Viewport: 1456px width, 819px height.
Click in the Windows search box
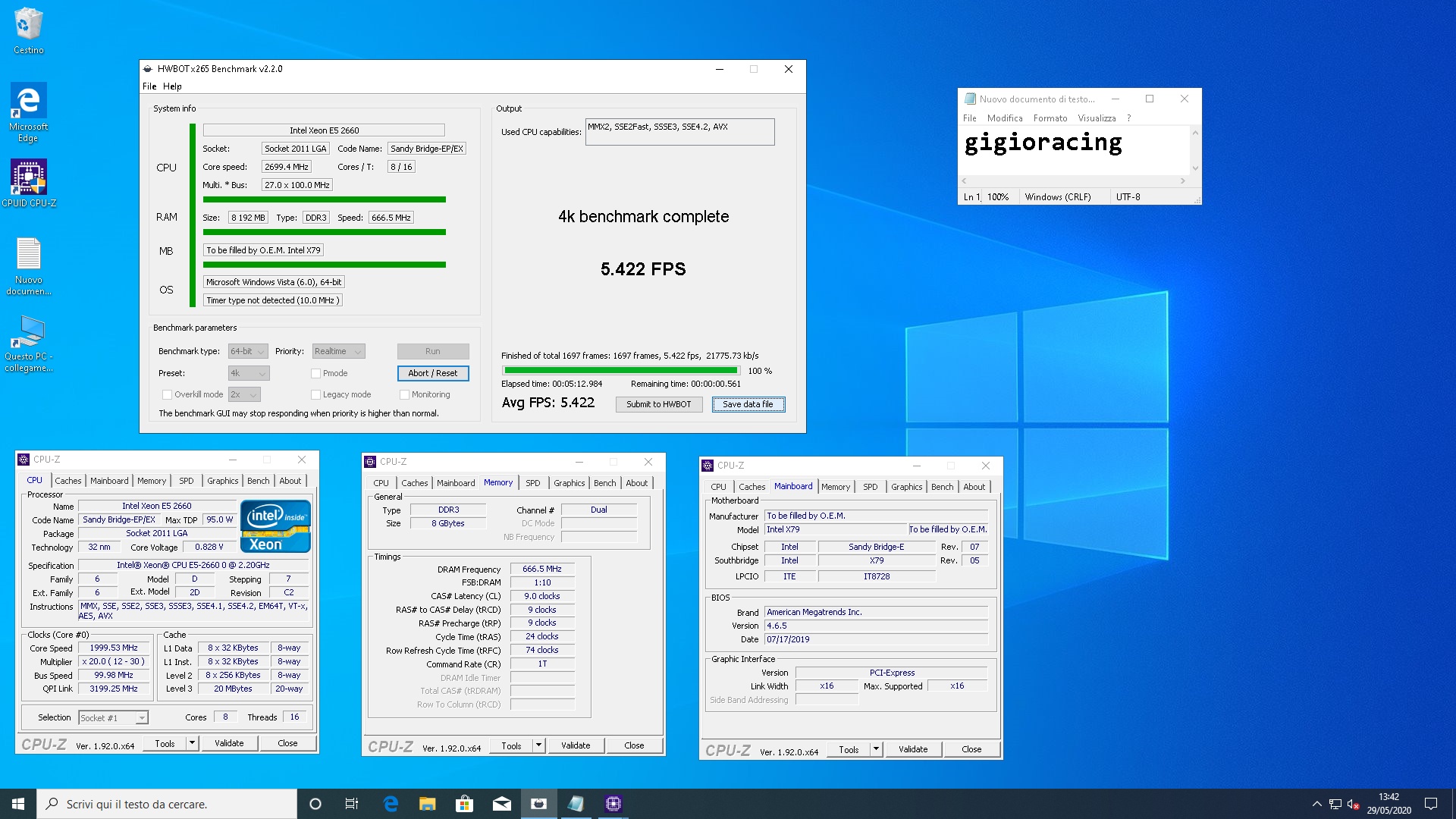(x=167, y=804)
